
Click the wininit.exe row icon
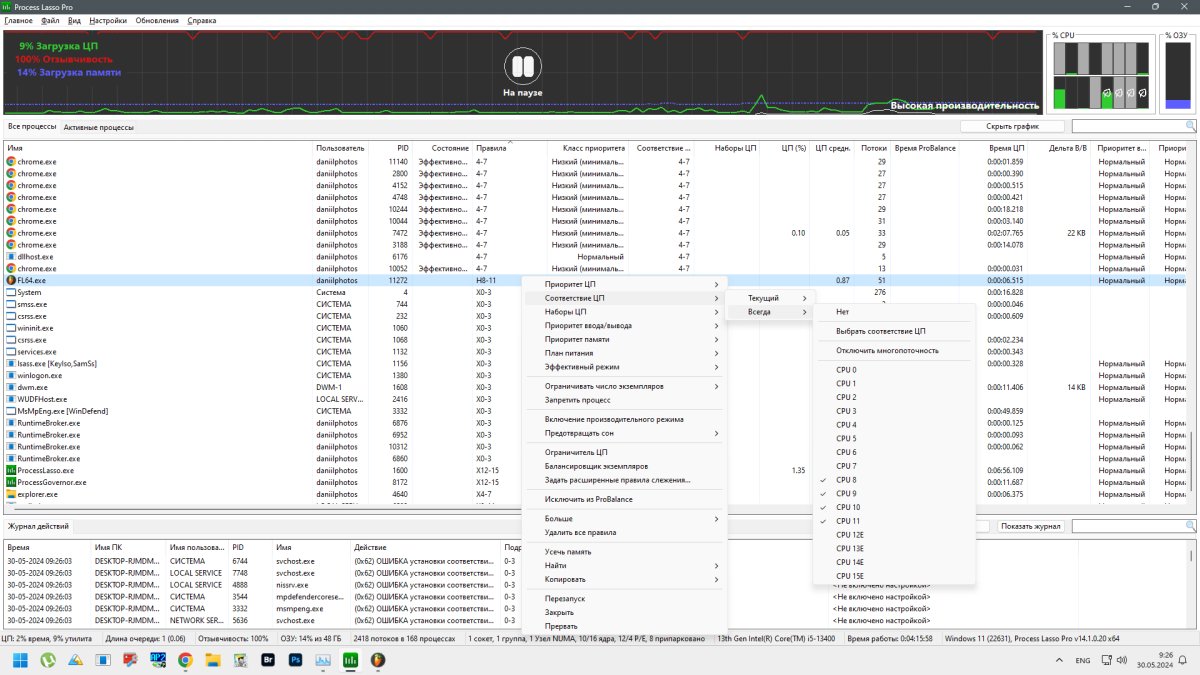(x=11, y=328)
